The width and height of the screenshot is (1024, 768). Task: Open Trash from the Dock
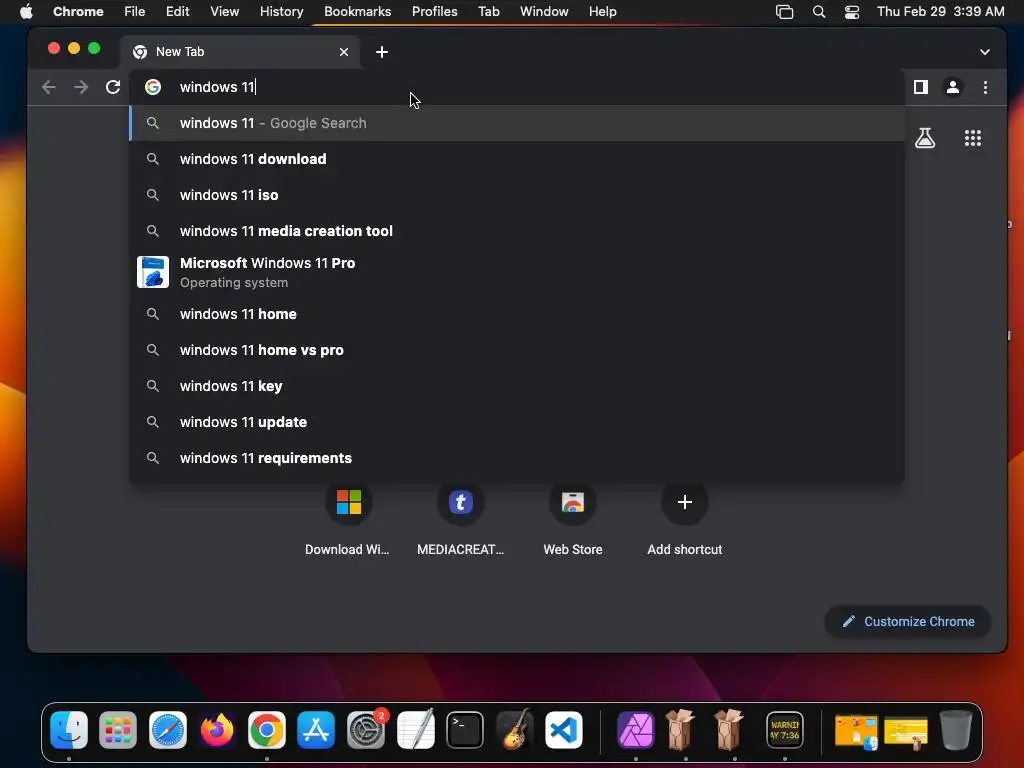pos(955,729)
